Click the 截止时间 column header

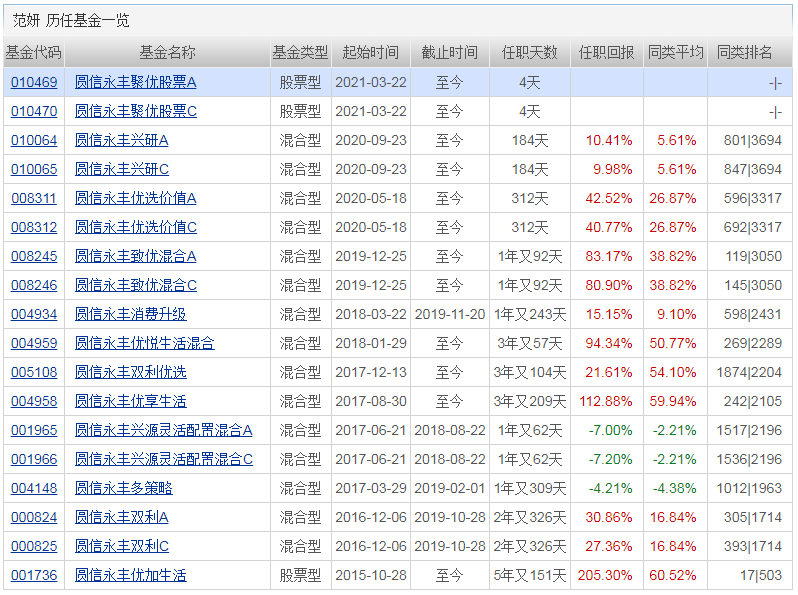pos(450,52)
